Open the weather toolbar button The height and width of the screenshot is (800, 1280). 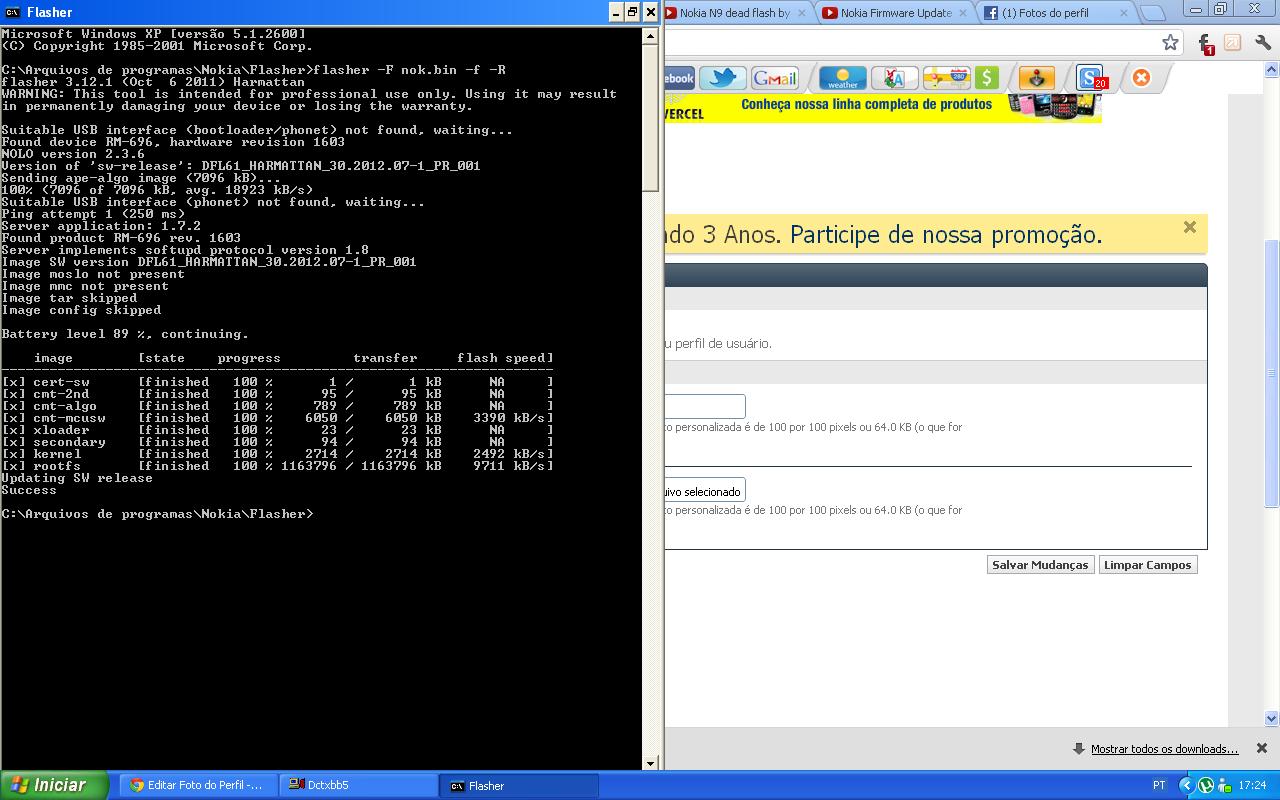[843, 78]
